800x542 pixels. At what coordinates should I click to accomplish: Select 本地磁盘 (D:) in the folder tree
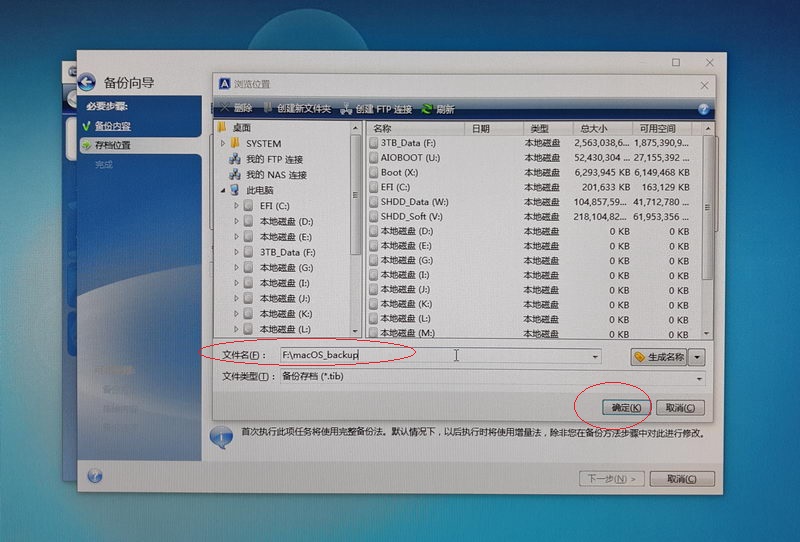click(286, 221)
